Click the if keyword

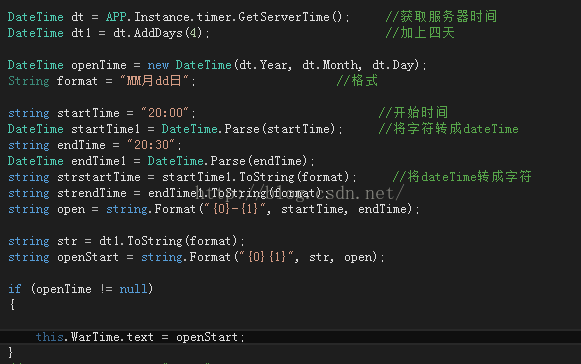click(x=14, y=289)
